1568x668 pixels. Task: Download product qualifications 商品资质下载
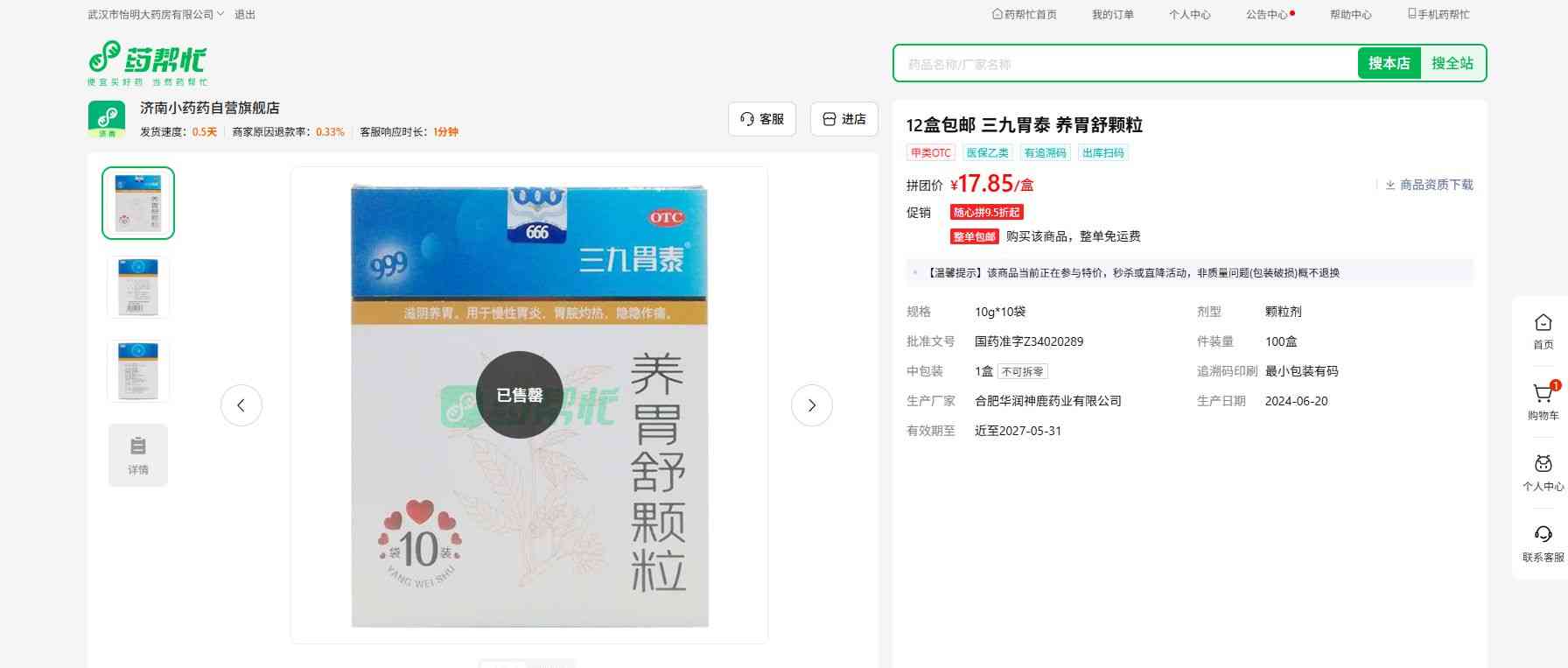(x=1429, y=185)
